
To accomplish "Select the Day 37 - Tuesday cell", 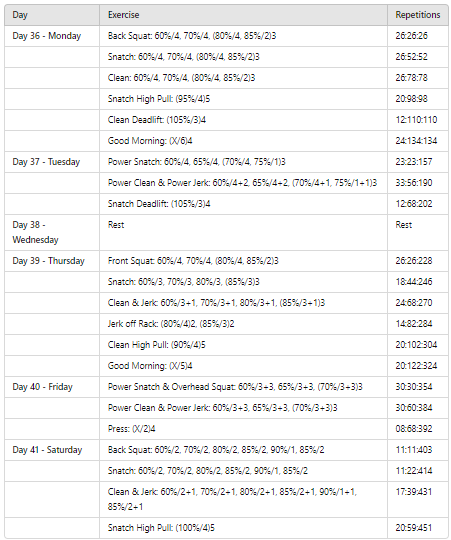I will (x=52, y=162).
